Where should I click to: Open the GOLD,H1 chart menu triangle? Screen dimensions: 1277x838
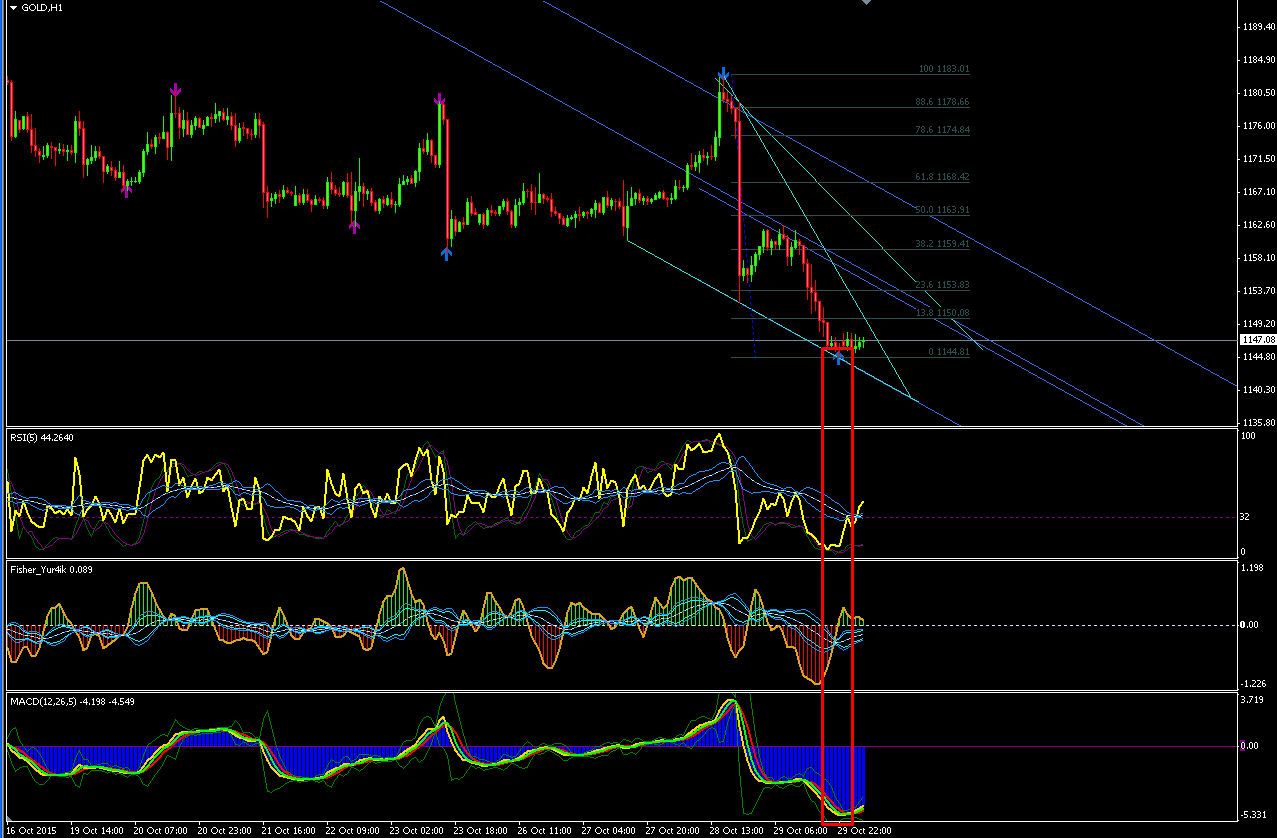coord(12,6)
